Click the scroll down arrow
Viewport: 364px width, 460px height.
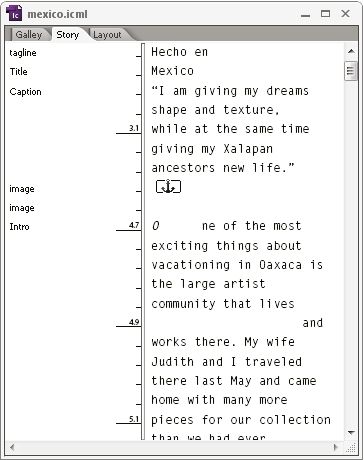point(351,433)
